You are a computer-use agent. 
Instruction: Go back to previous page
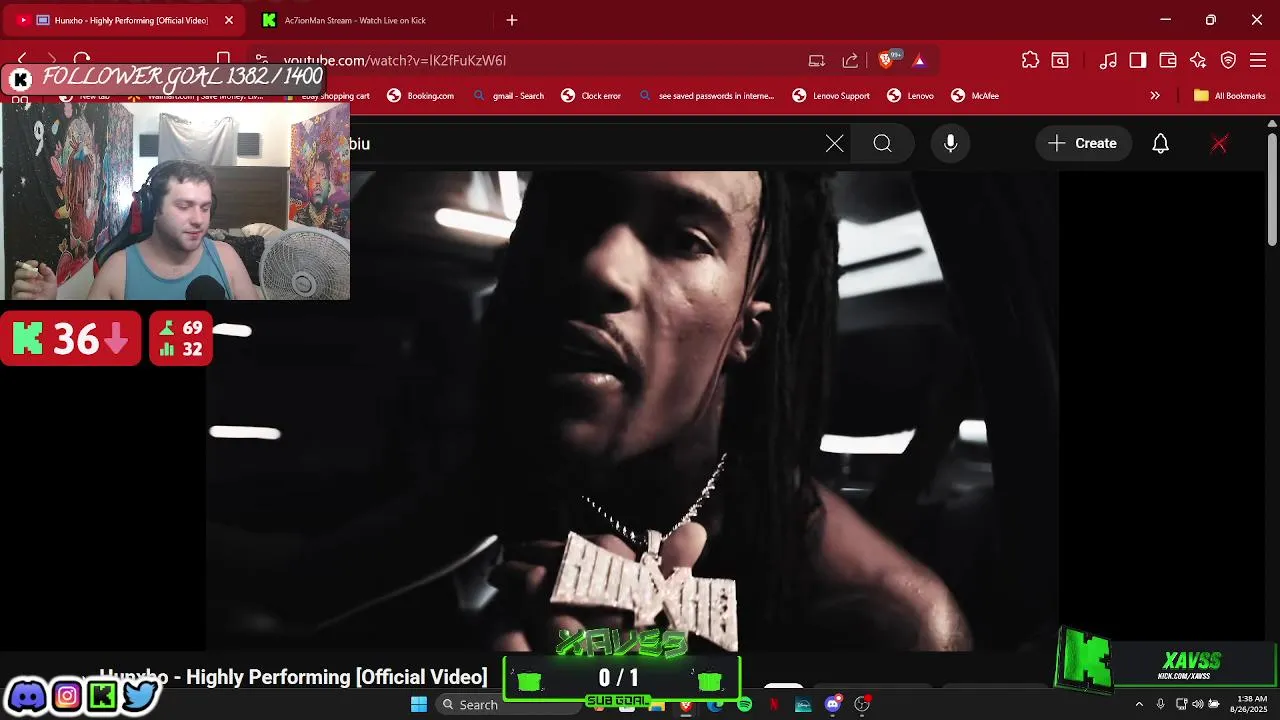(x=22, y=60)
